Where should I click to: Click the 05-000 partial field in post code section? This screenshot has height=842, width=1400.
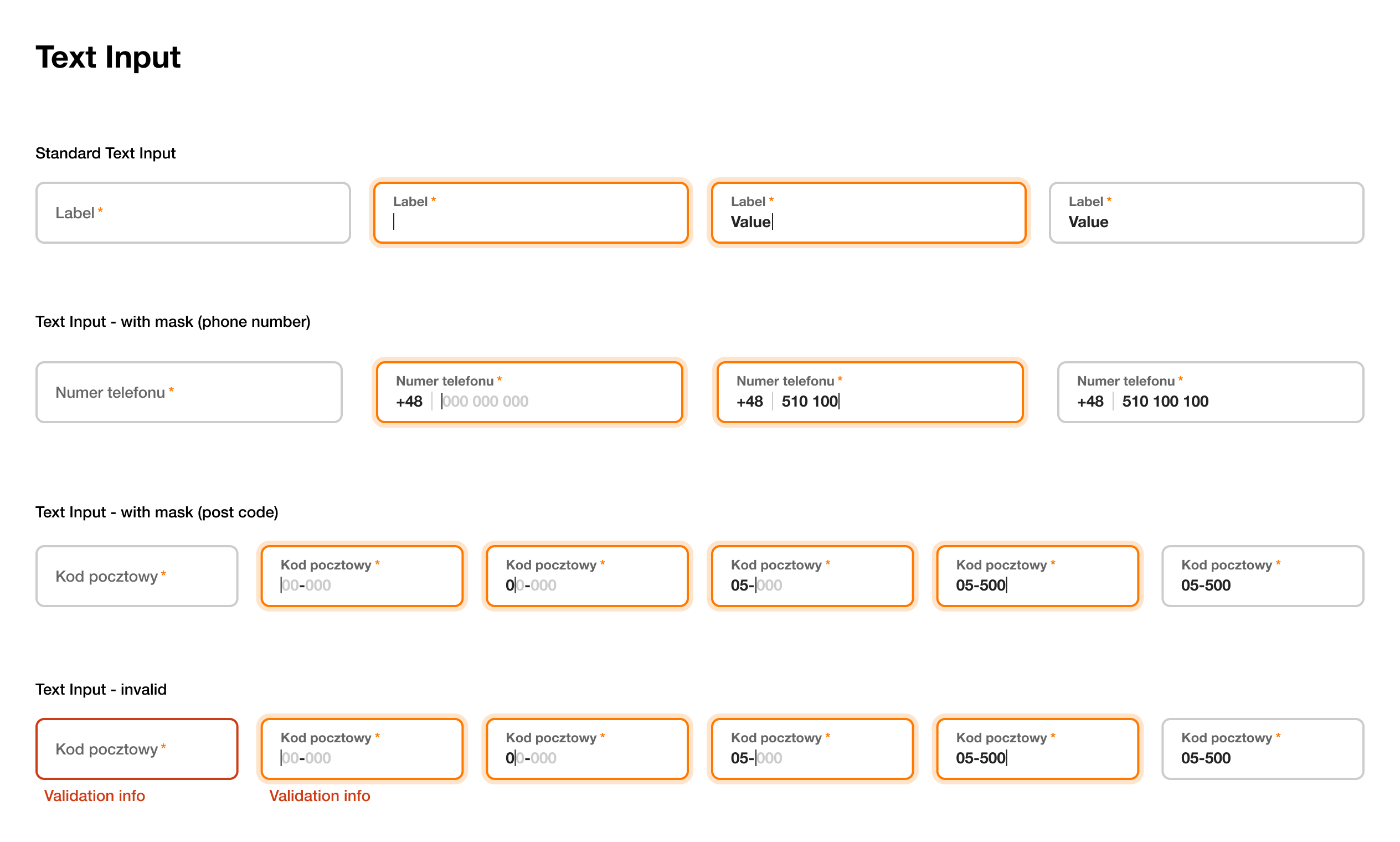coord(812,576)
